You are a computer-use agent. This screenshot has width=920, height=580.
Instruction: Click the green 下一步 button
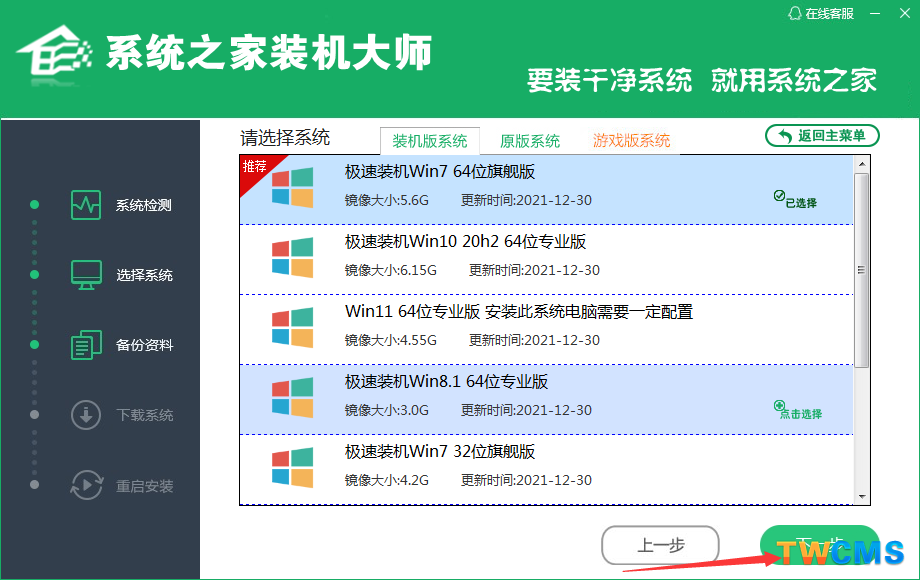819,545
